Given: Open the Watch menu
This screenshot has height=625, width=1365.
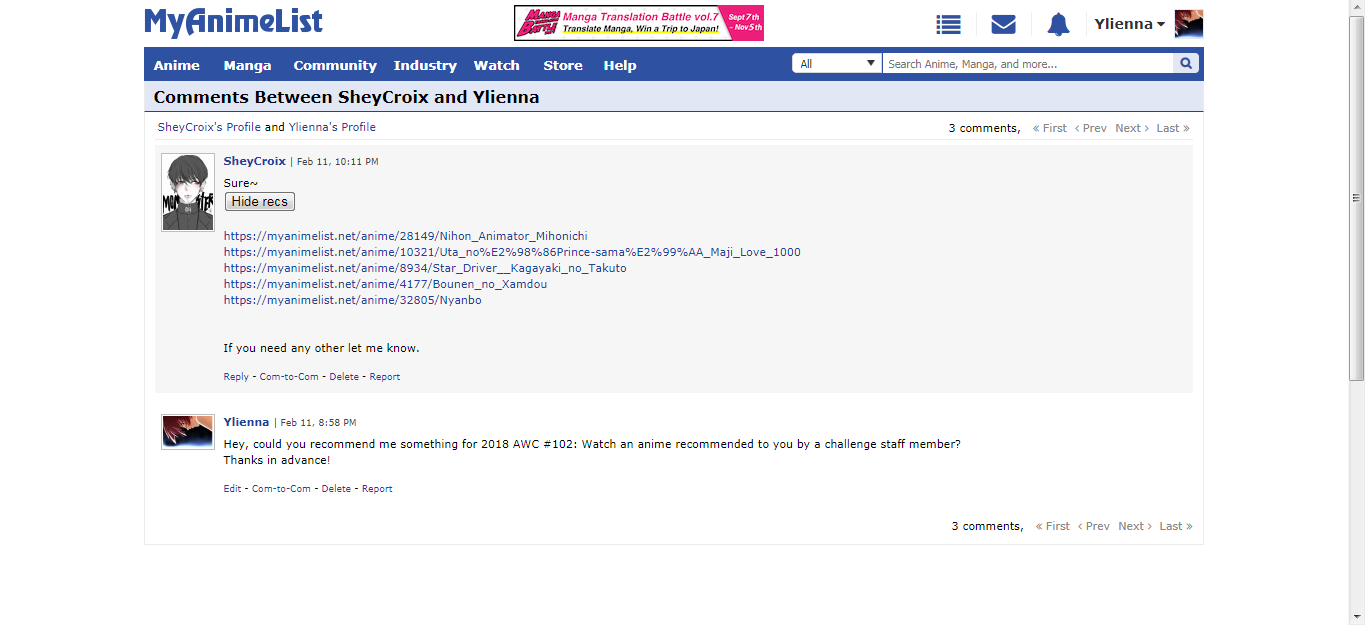Looking at the screenshot, I should [x=497, y=65].
